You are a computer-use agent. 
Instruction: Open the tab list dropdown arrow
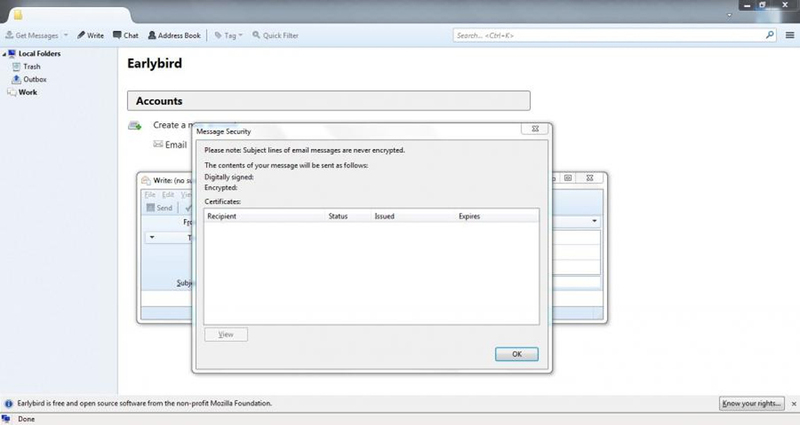click(x=729, y=15)
